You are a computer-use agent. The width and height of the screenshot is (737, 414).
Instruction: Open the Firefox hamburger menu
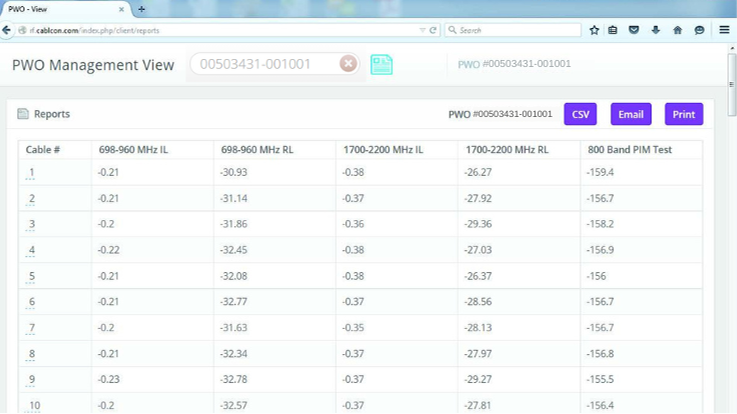724,30
